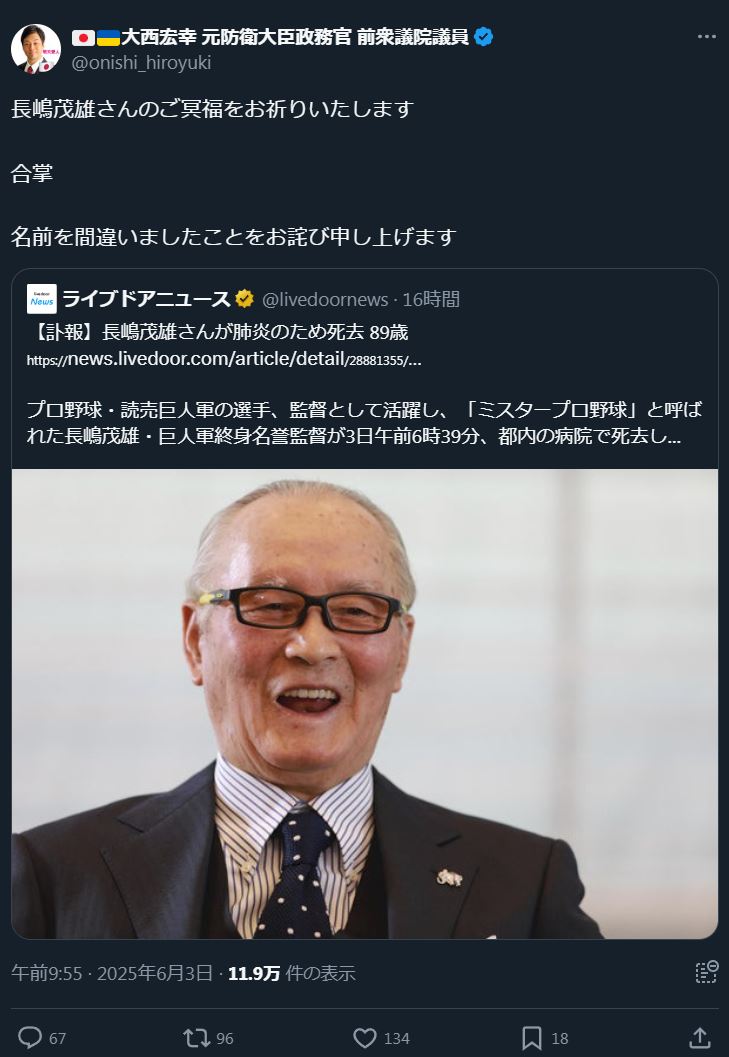Click the gold verified badge on ライブドアニュース

245,299
